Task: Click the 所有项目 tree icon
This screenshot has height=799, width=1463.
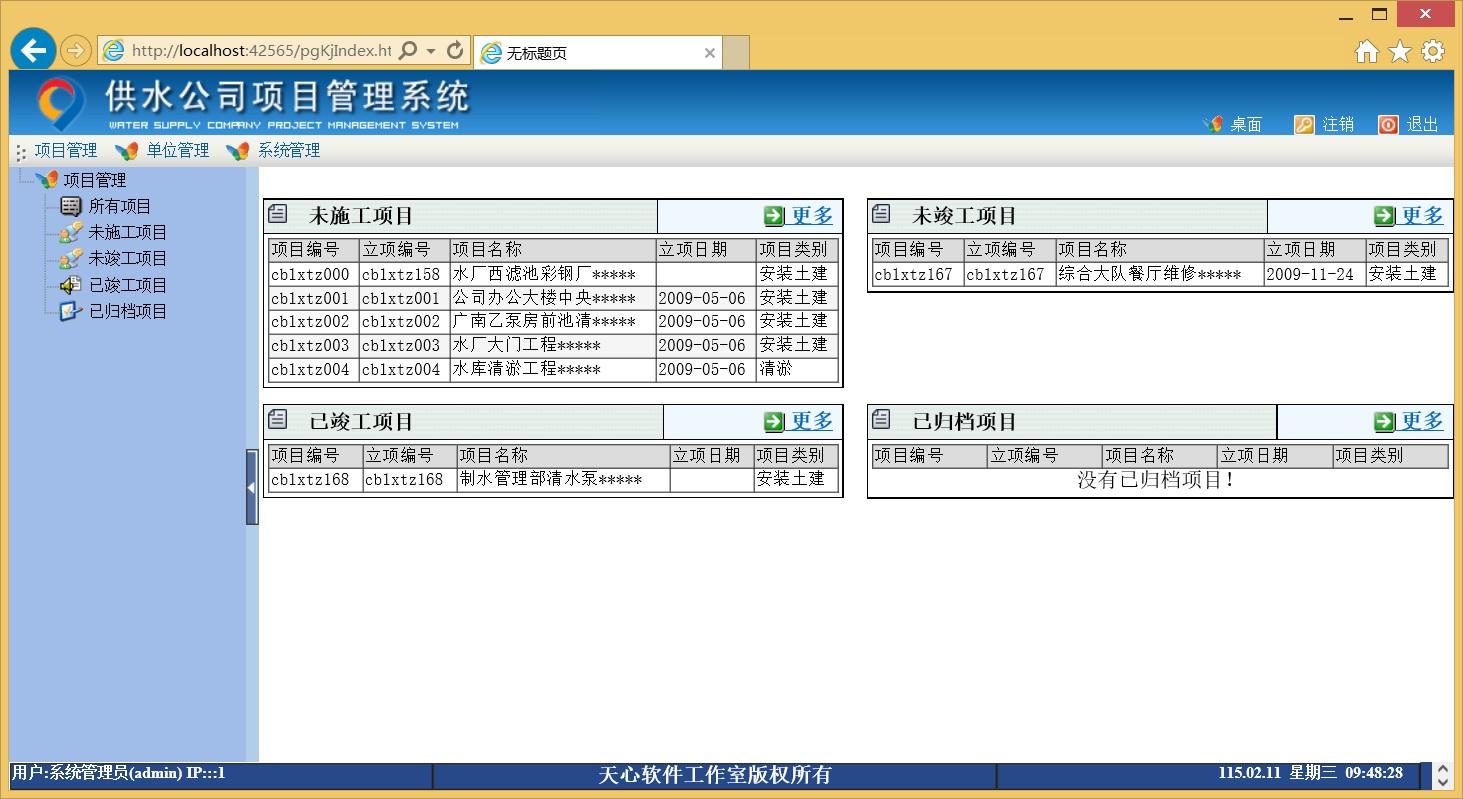Action: 70,207
